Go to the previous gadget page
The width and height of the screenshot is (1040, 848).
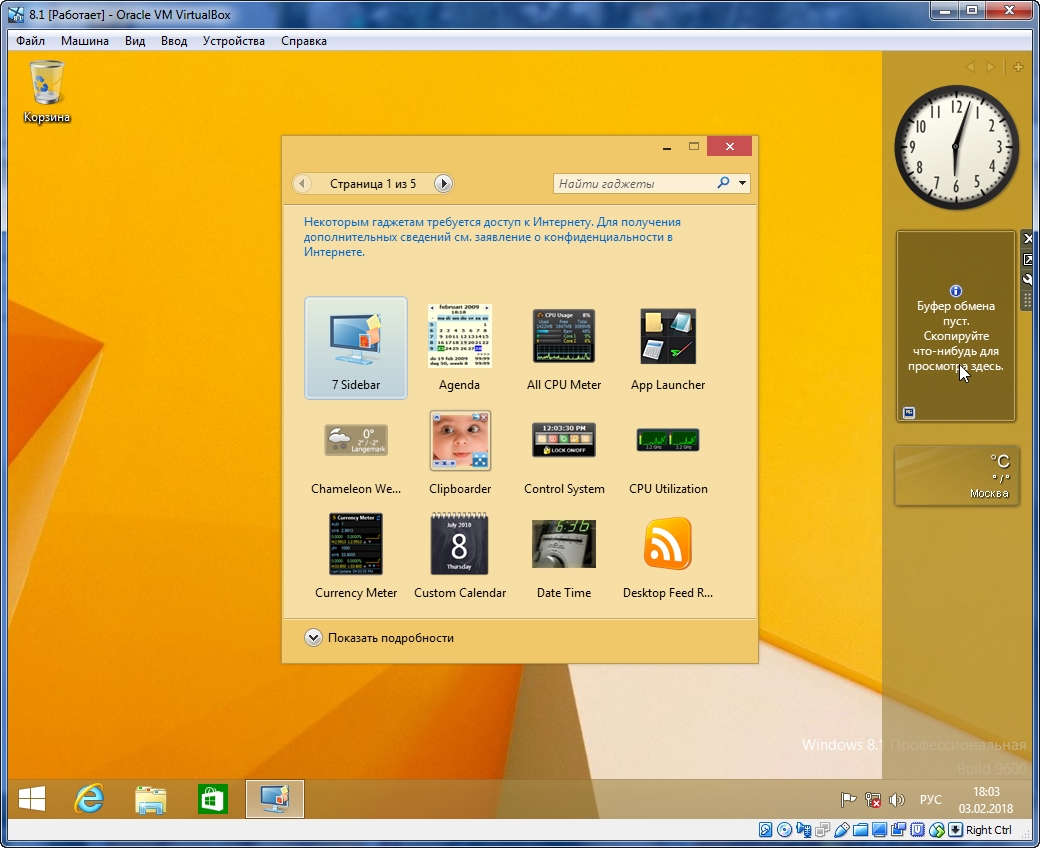(x=302, y=184)
